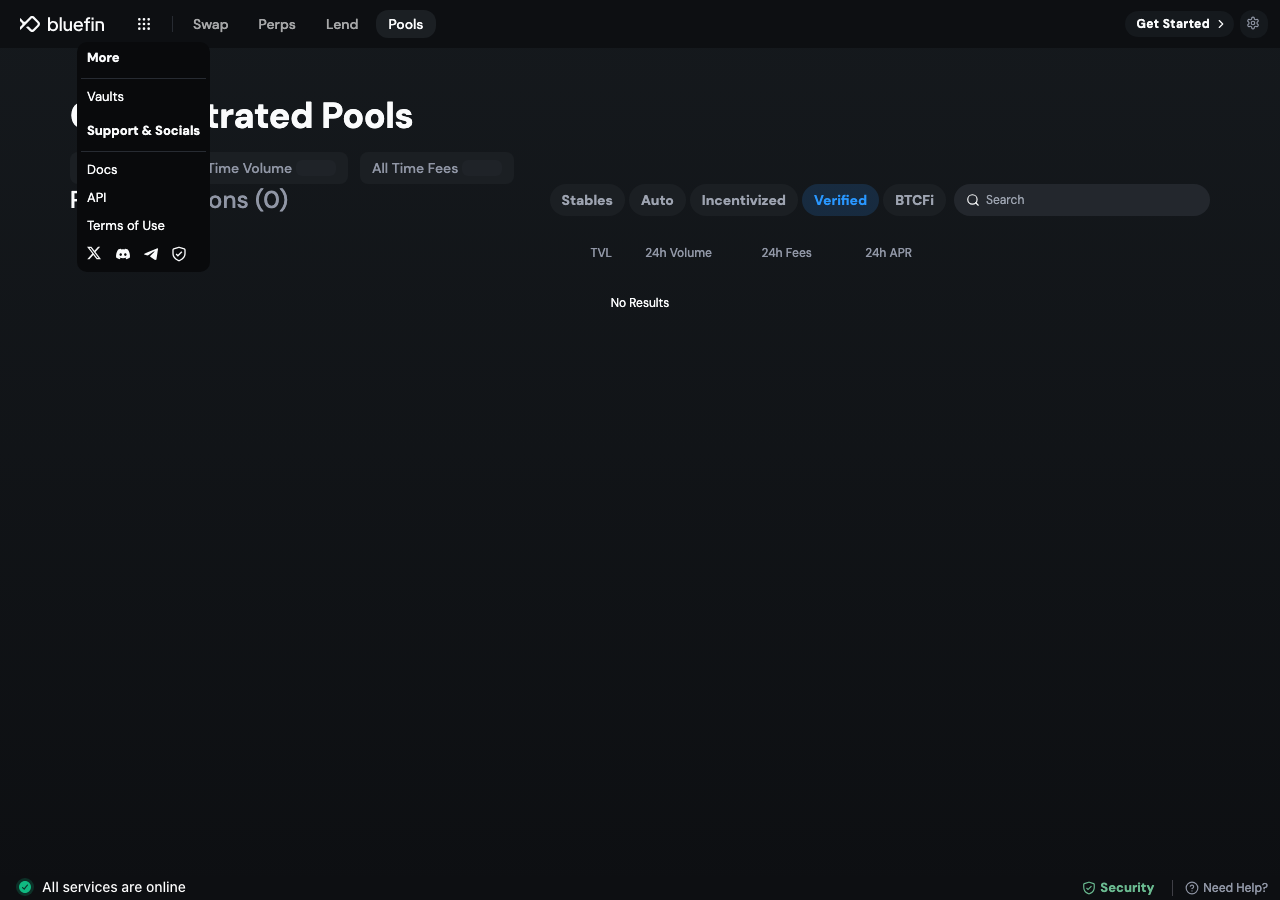This screenshot has width=1280, height=900.
Task: Focus the pool Search field
Action: pos(1081,200)
